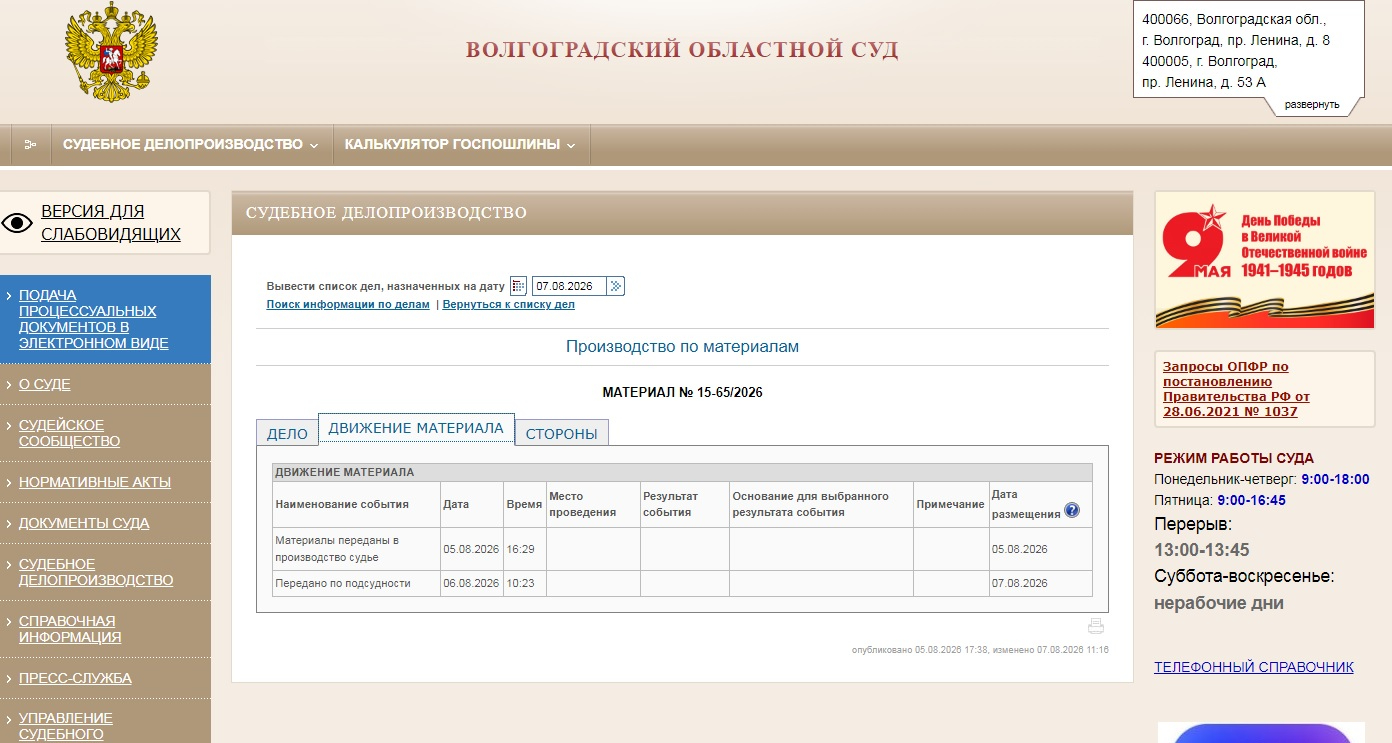Select the ДВИЖЕНИЕ МАТЕРИАЛА tab

coord(416,428)
